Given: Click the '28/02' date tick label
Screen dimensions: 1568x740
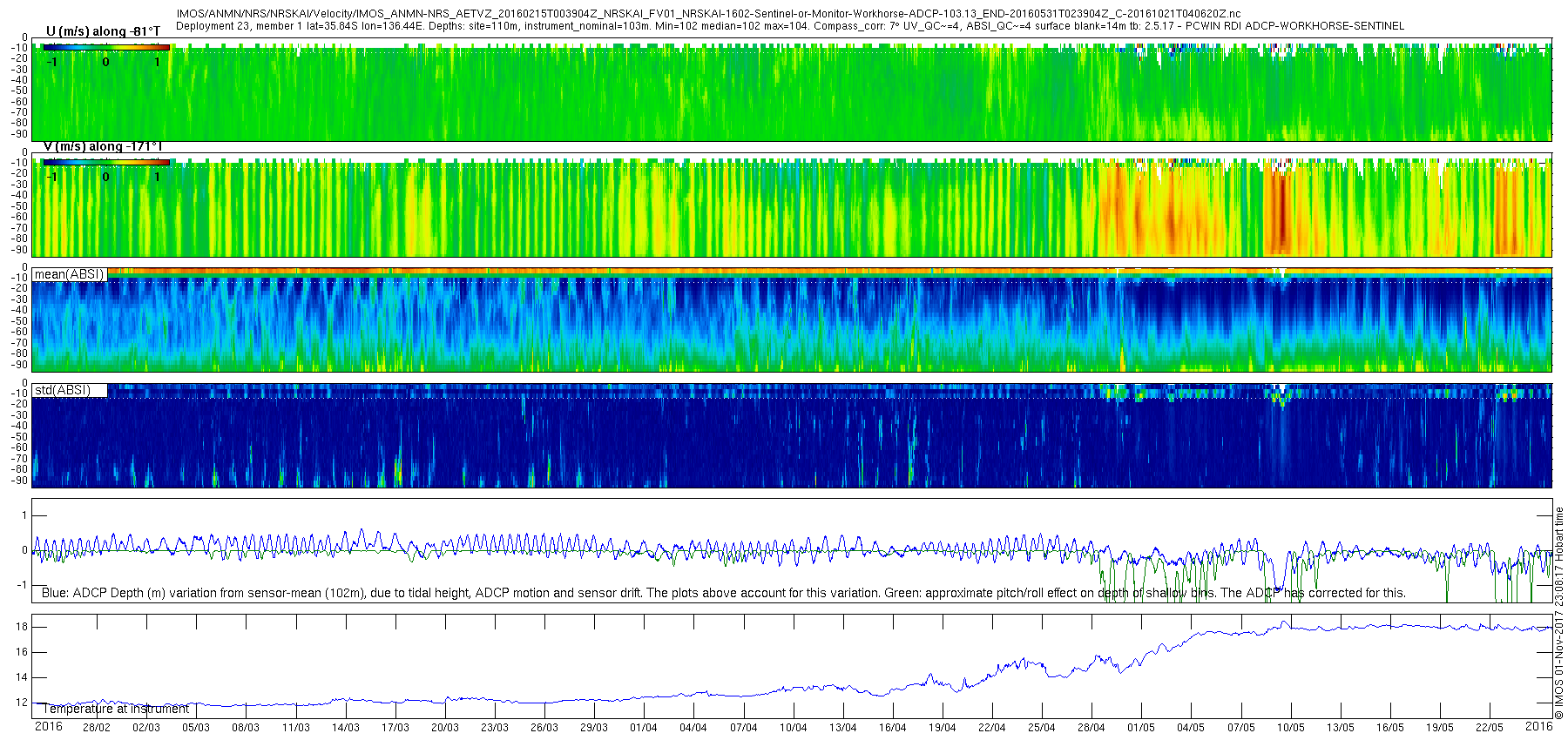Looking at the screenshot, I should click(x=97, y=728).
